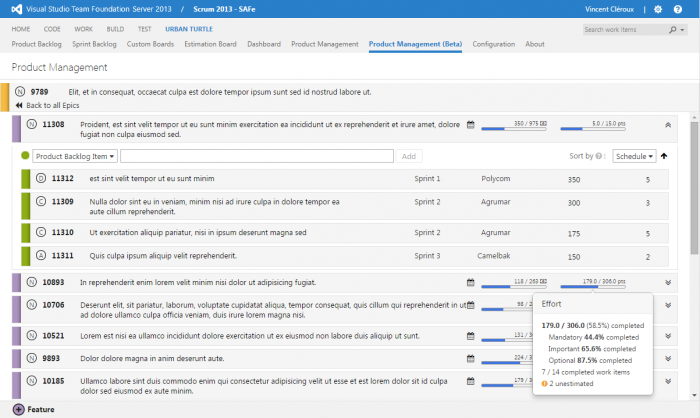The image size is (700, 418).
Task: Open the HOME menu
Action: [21, 29]
